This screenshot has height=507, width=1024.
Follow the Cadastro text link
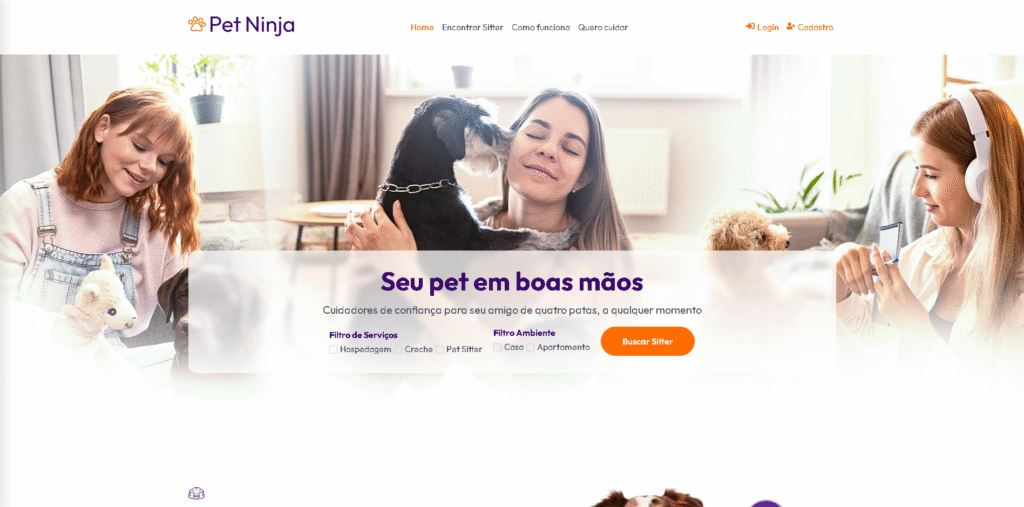click(x=815, y=27)
